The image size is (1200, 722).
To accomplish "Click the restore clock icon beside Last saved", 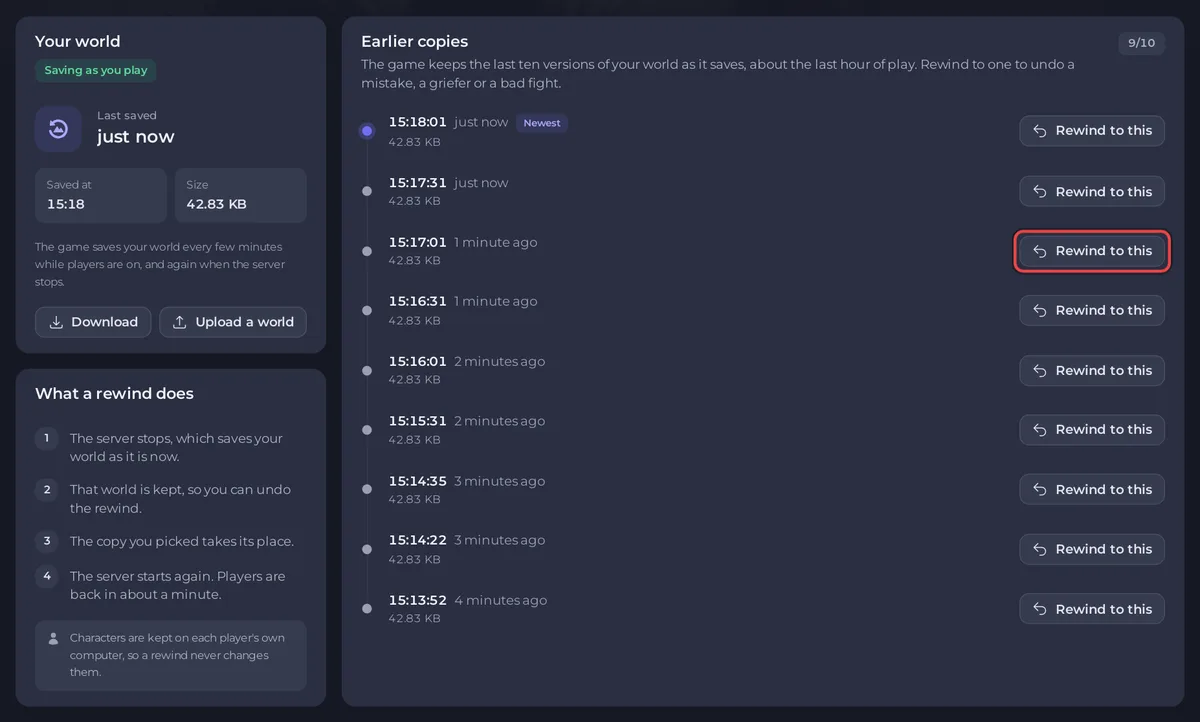I will pyautogui.click(x=58, y=129).
